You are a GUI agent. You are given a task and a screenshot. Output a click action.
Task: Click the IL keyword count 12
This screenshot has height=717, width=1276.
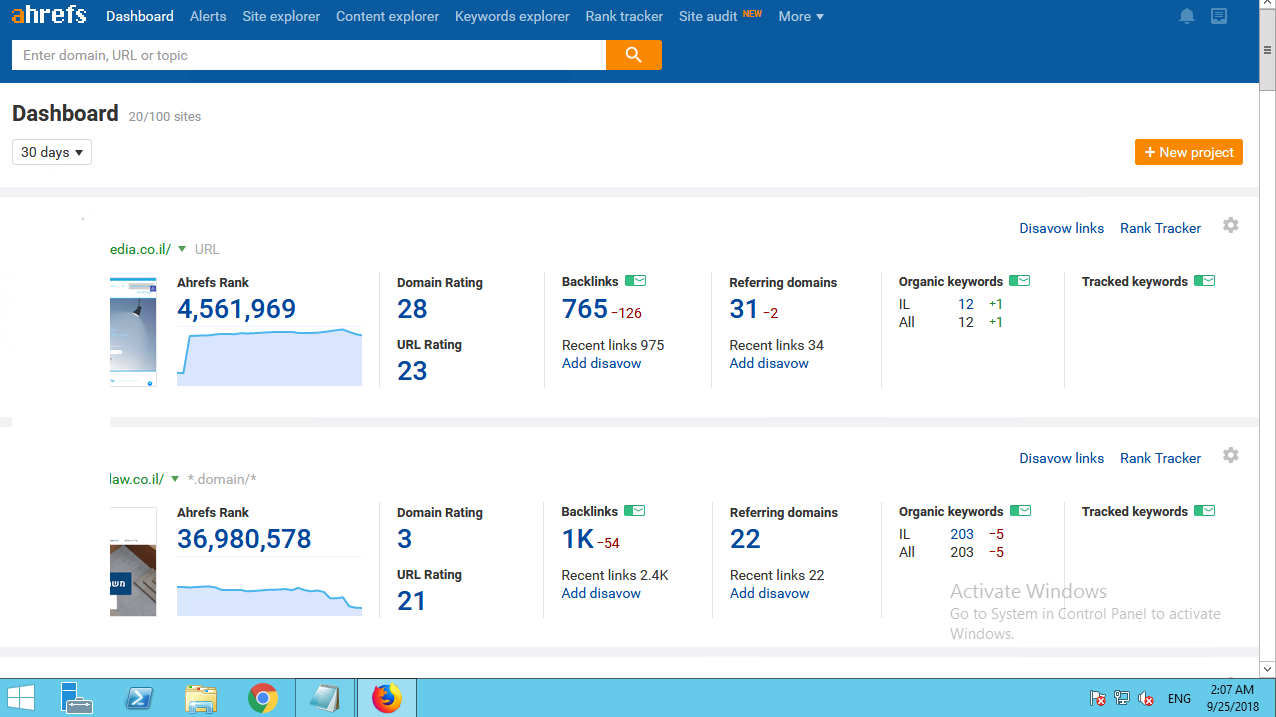click(966, 304)
